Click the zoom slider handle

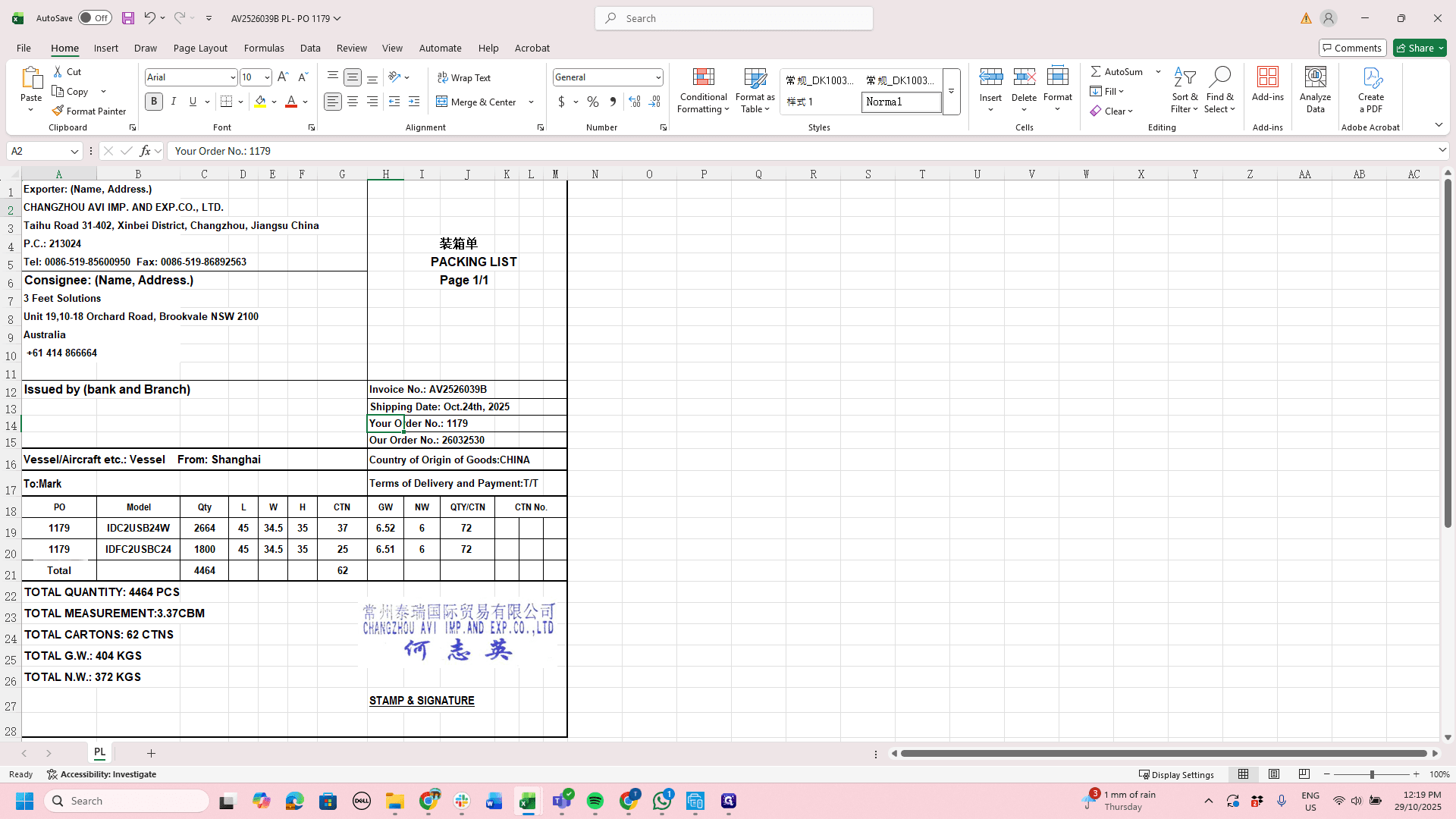coord(1371,774)
